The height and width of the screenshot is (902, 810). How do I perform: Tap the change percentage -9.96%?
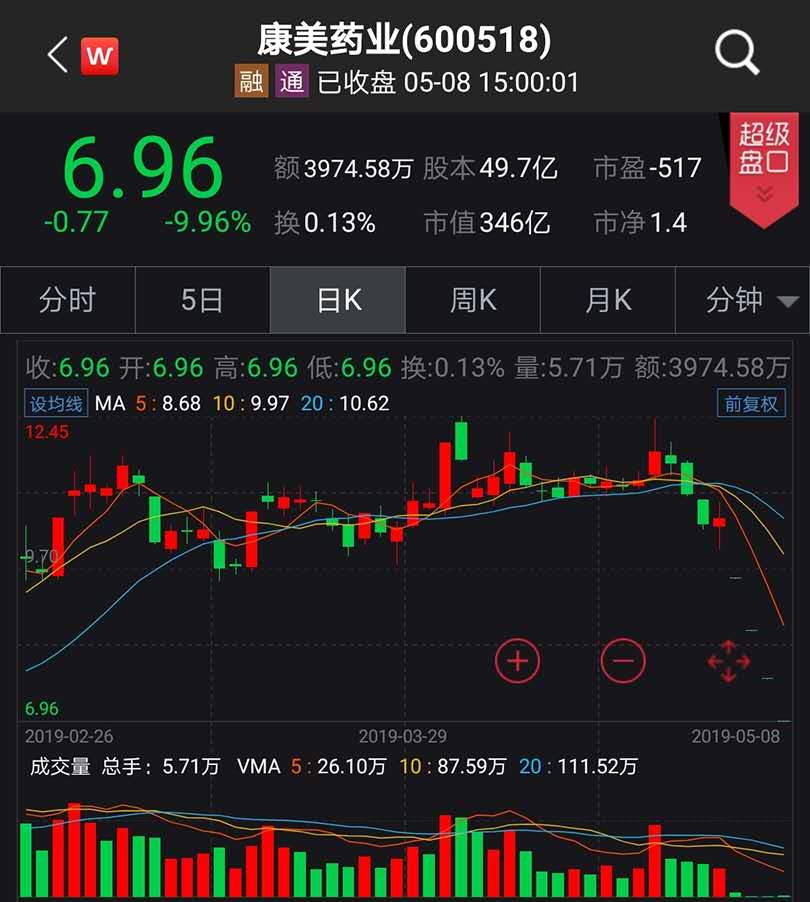pyautogui.click(x=208, y=222)
